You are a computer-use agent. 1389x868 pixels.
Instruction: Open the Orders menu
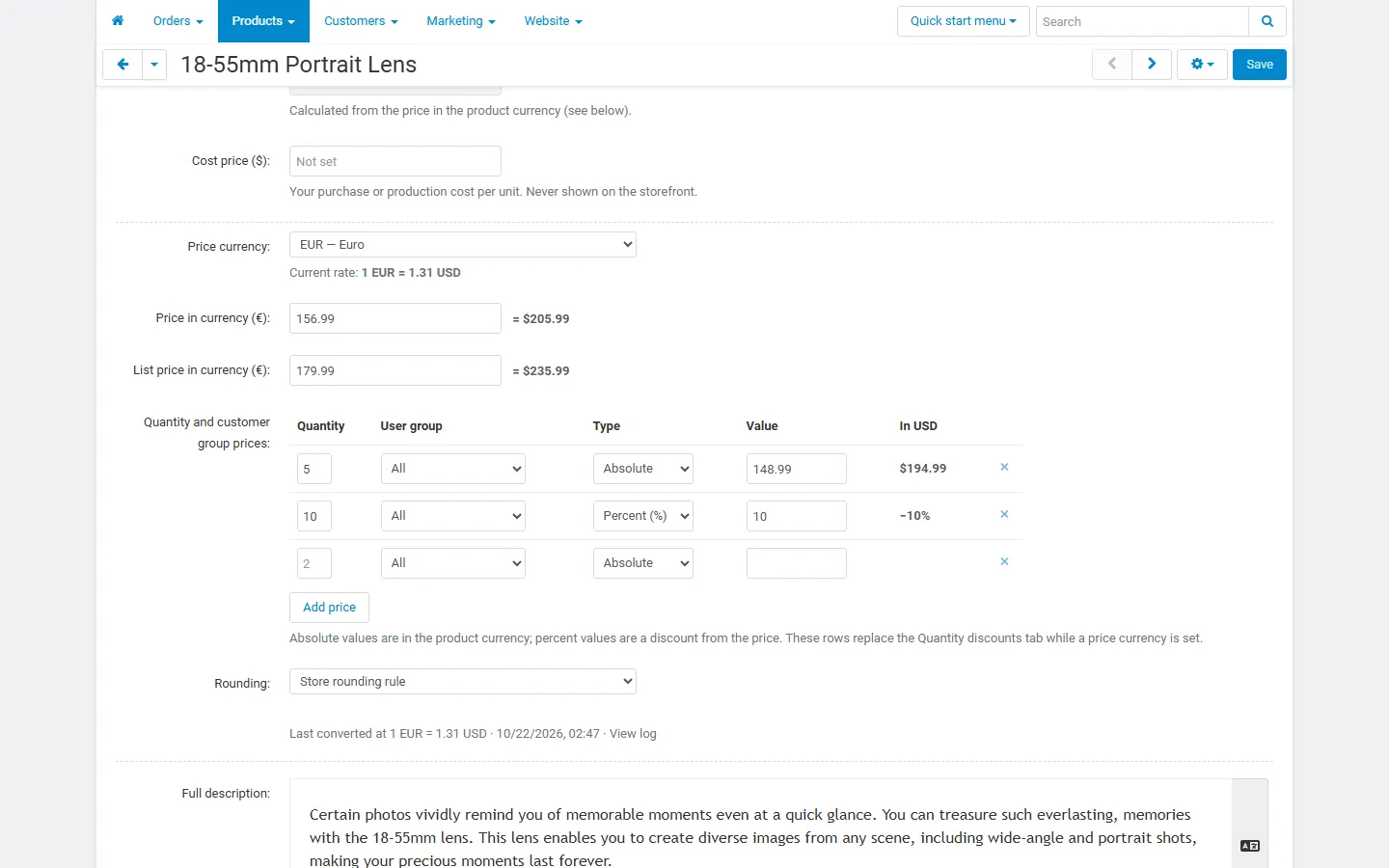pyautogui.click(x=177, y=21)
